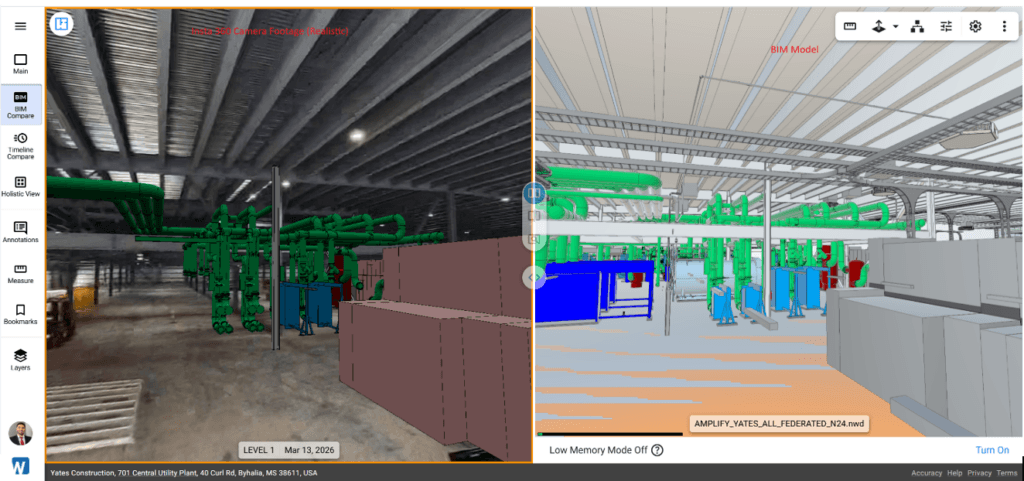Click the Yates Construction address text
The image size is (1024, 481).
pos(182,473)
